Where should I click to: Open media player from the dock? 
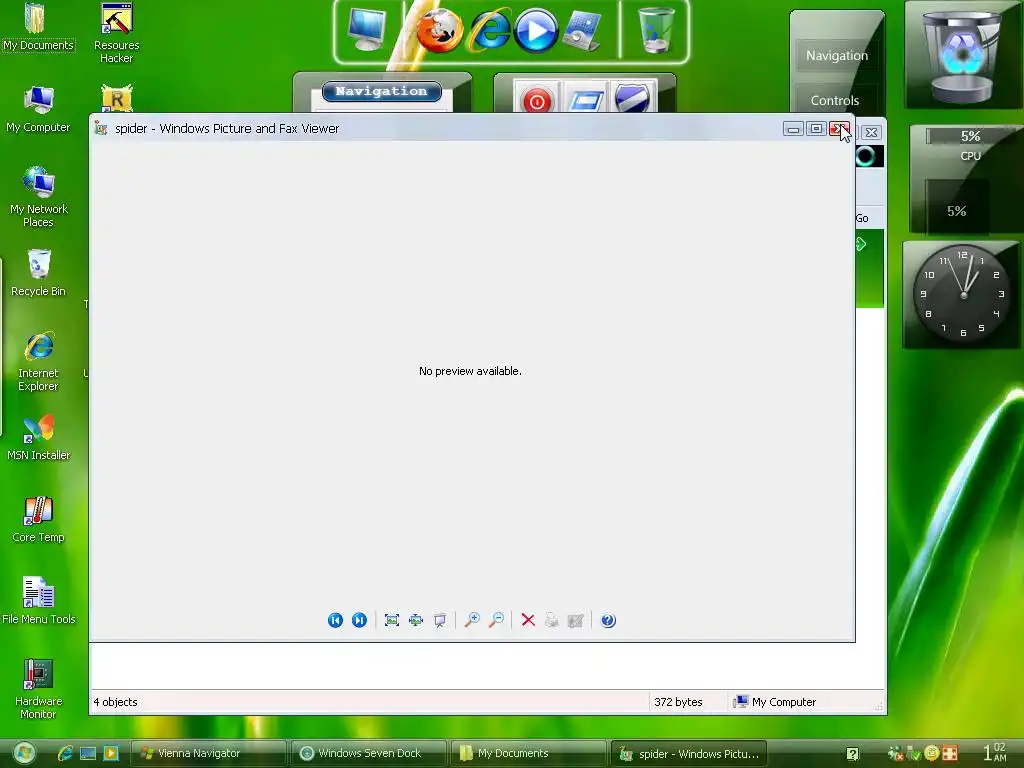coord(536,31)
